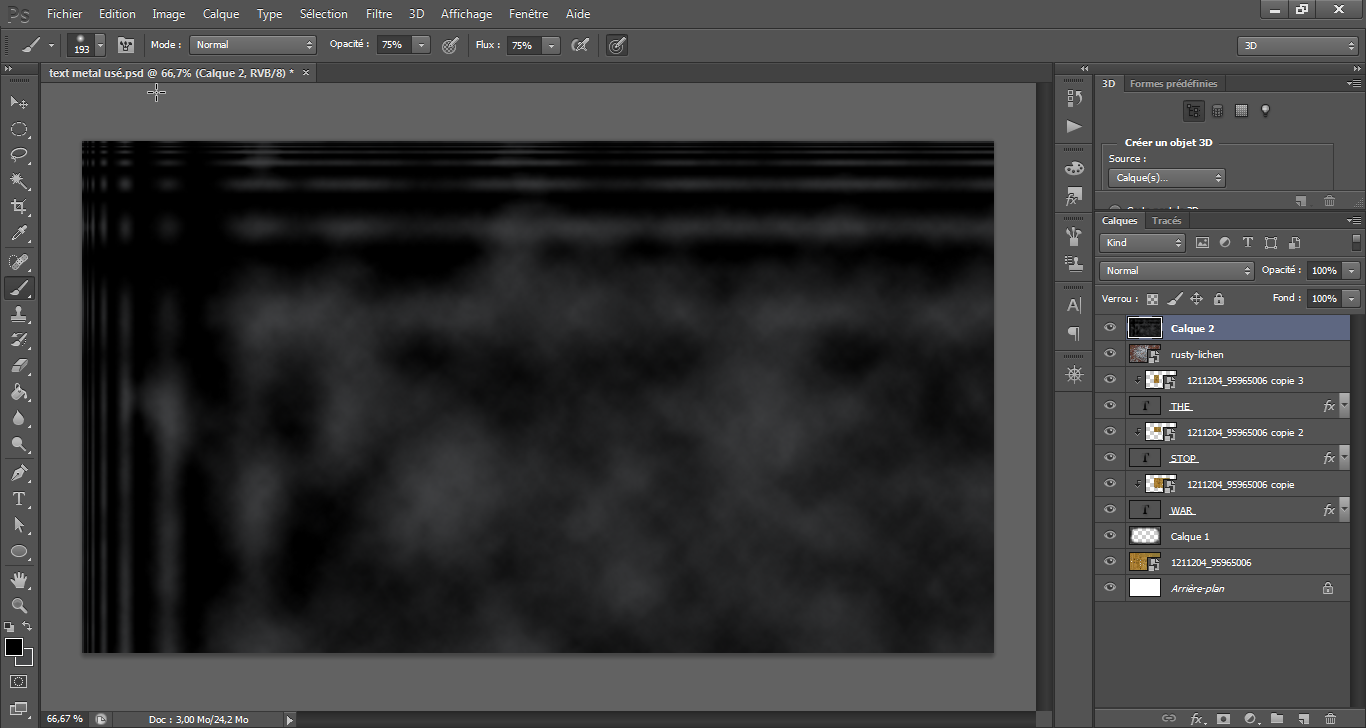Screen dimensions: 1366x728
Task: Open the brush Mode dropdown
Action: [x=253, y=45]
